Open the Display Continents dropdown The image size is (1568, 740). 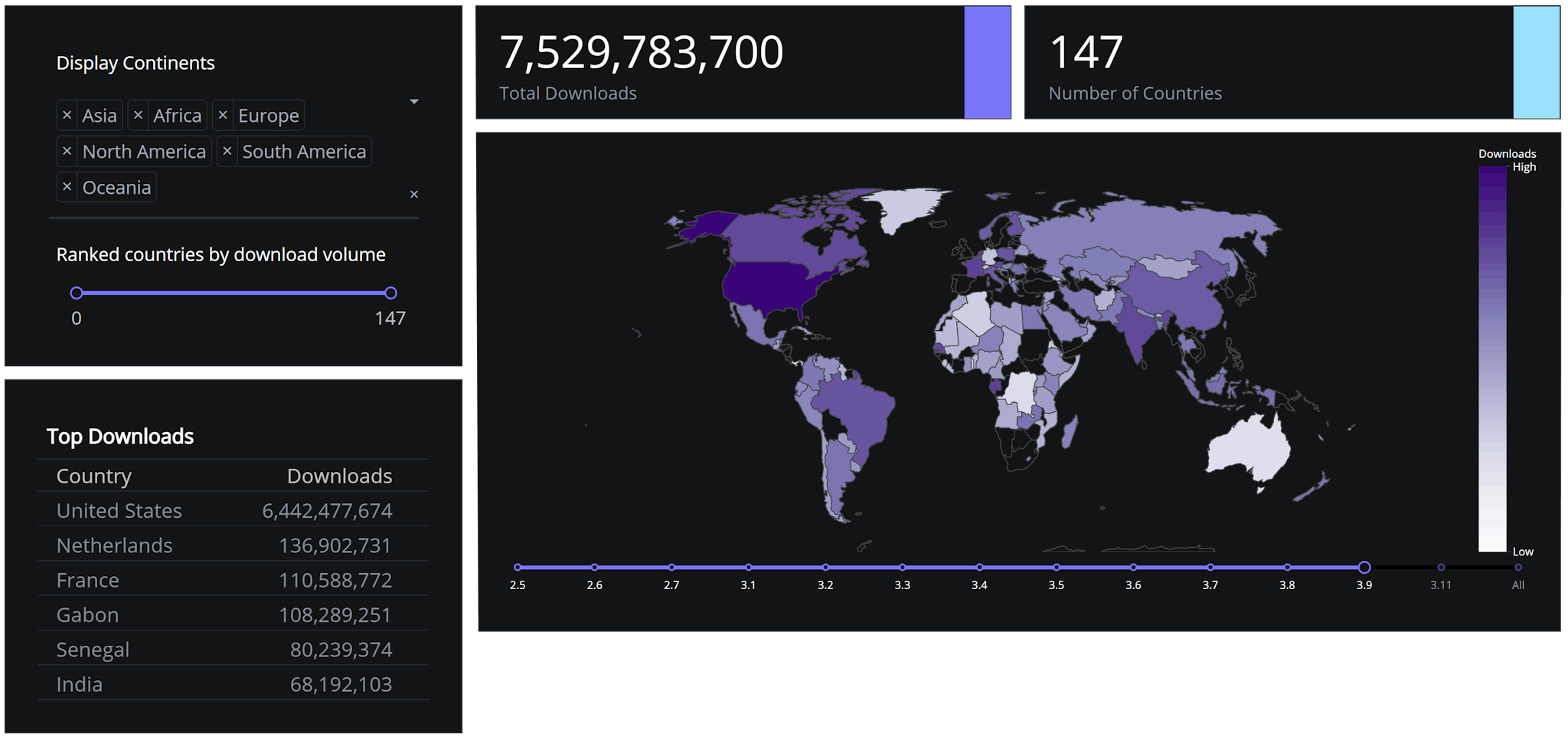(413, 101)
